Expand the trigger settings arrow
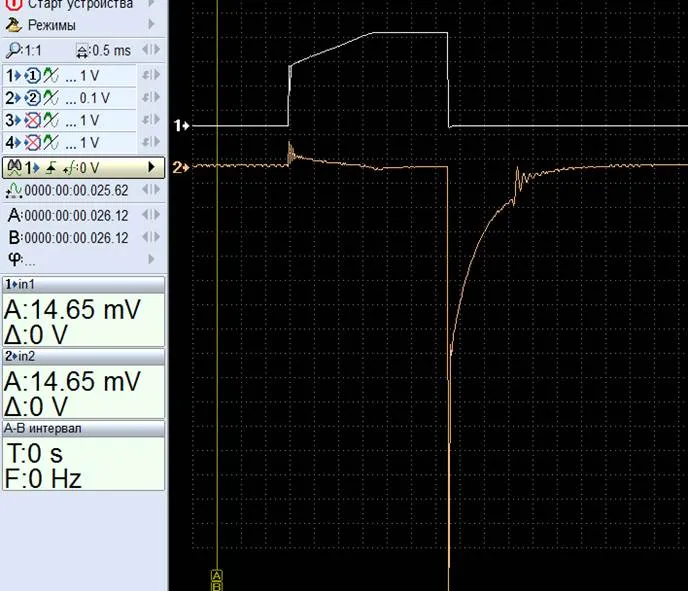Screen dimensions: 688x591 [151, 168]
